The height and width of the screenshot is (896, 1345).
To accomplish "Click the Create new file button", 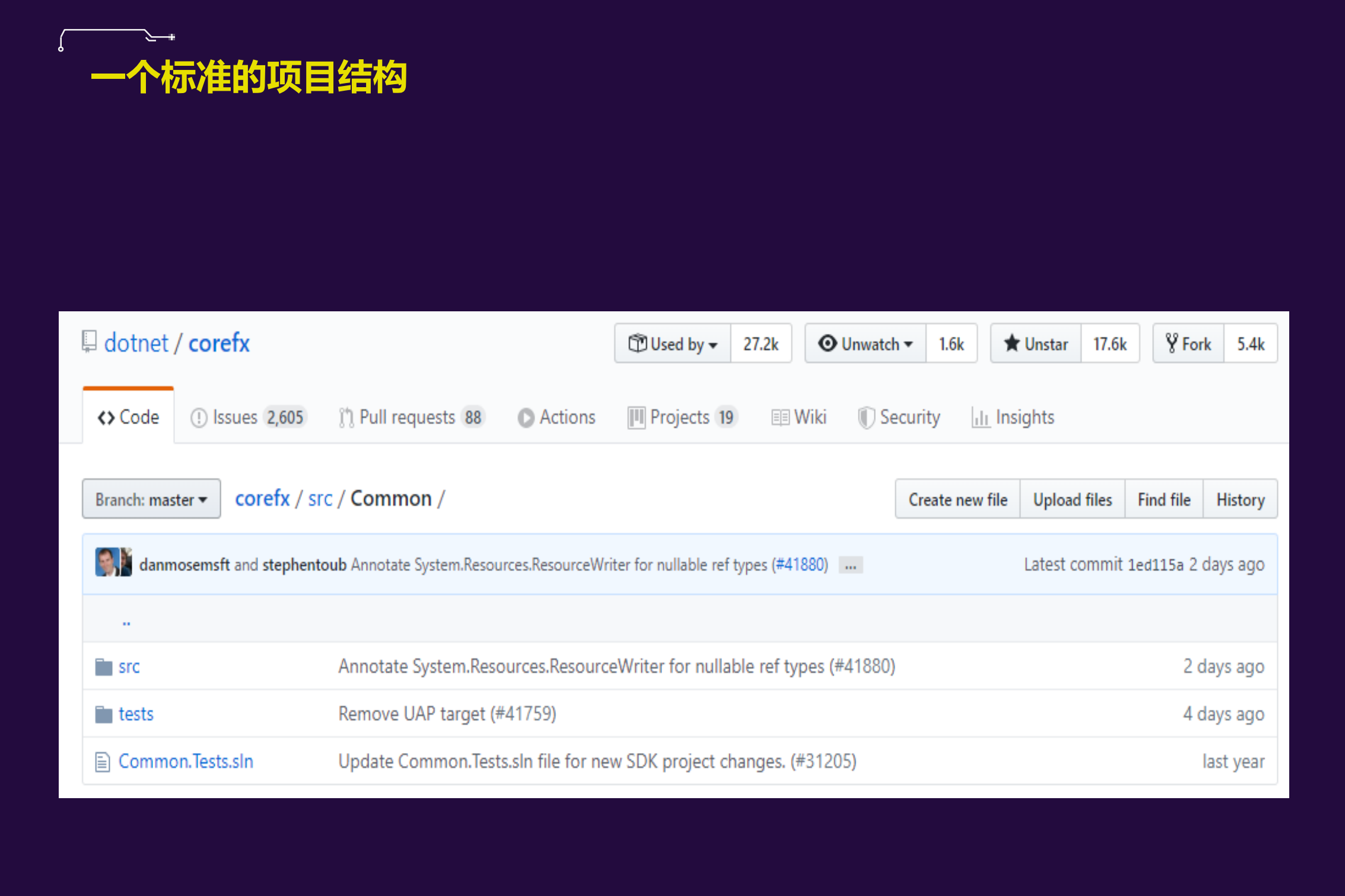I will coord(957,499).
